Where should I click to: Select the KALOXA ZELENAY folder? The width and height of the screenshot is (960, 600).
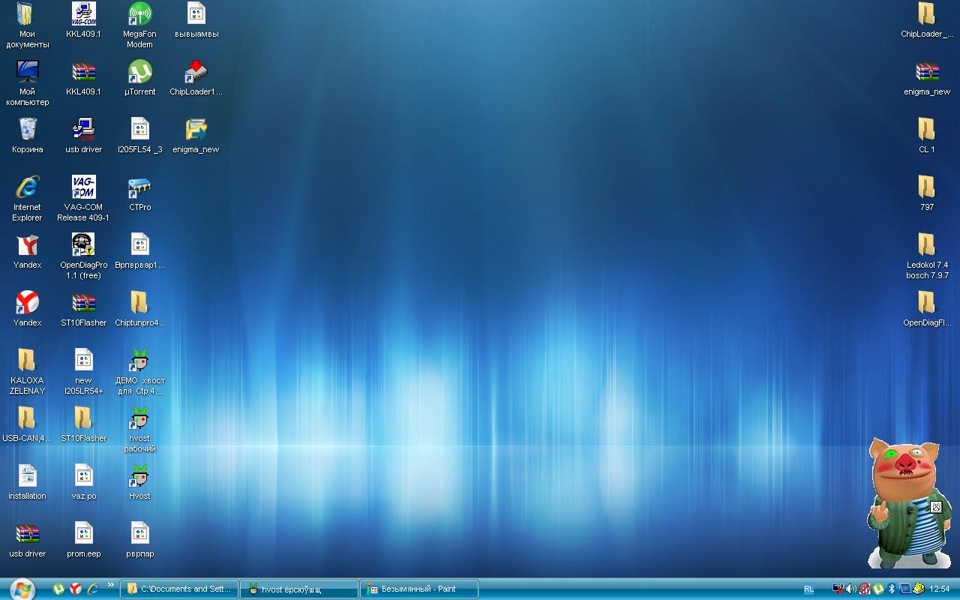tap(27, 361)
